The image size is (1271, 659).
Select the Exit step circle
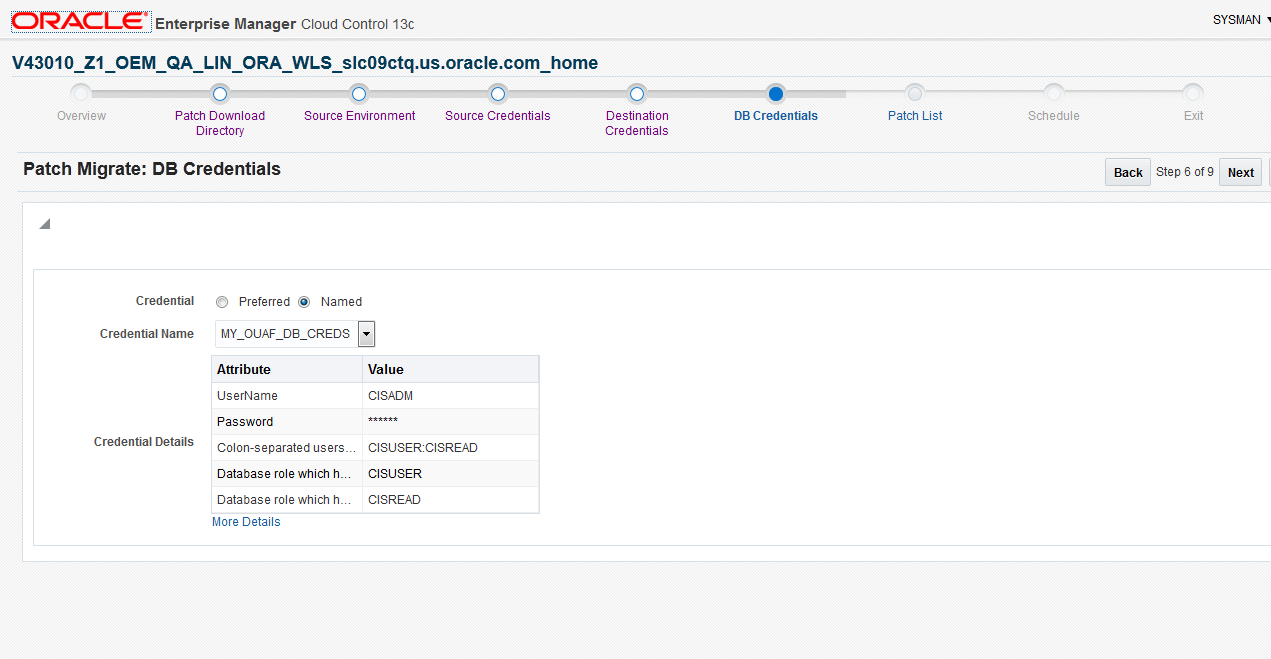tap(1192, 94)
